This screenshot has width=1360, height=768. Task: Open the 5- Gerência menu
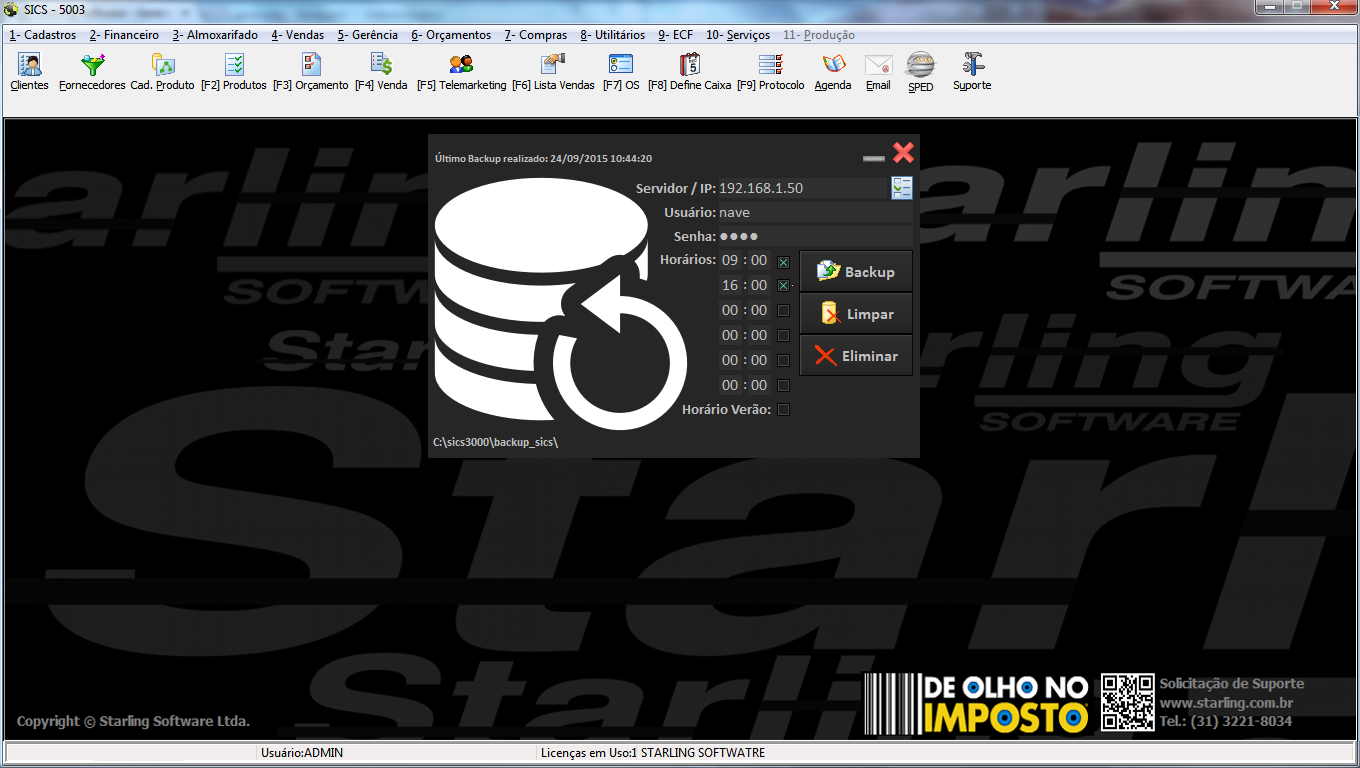[367, 35]
